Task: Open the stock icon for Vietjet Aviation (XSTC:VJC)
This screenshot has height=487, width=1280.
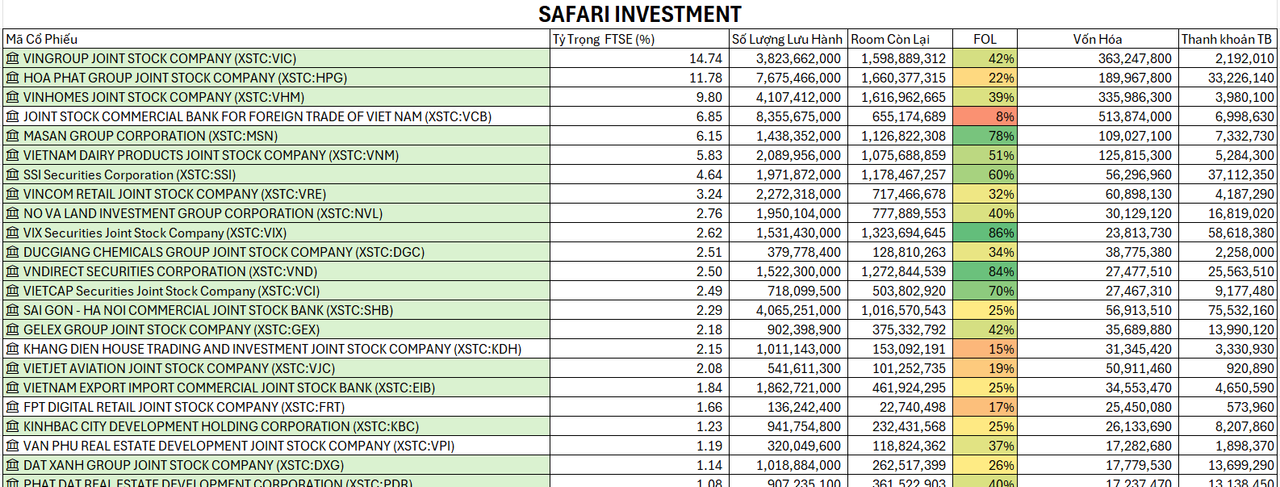Action: (x=13, y=368)
